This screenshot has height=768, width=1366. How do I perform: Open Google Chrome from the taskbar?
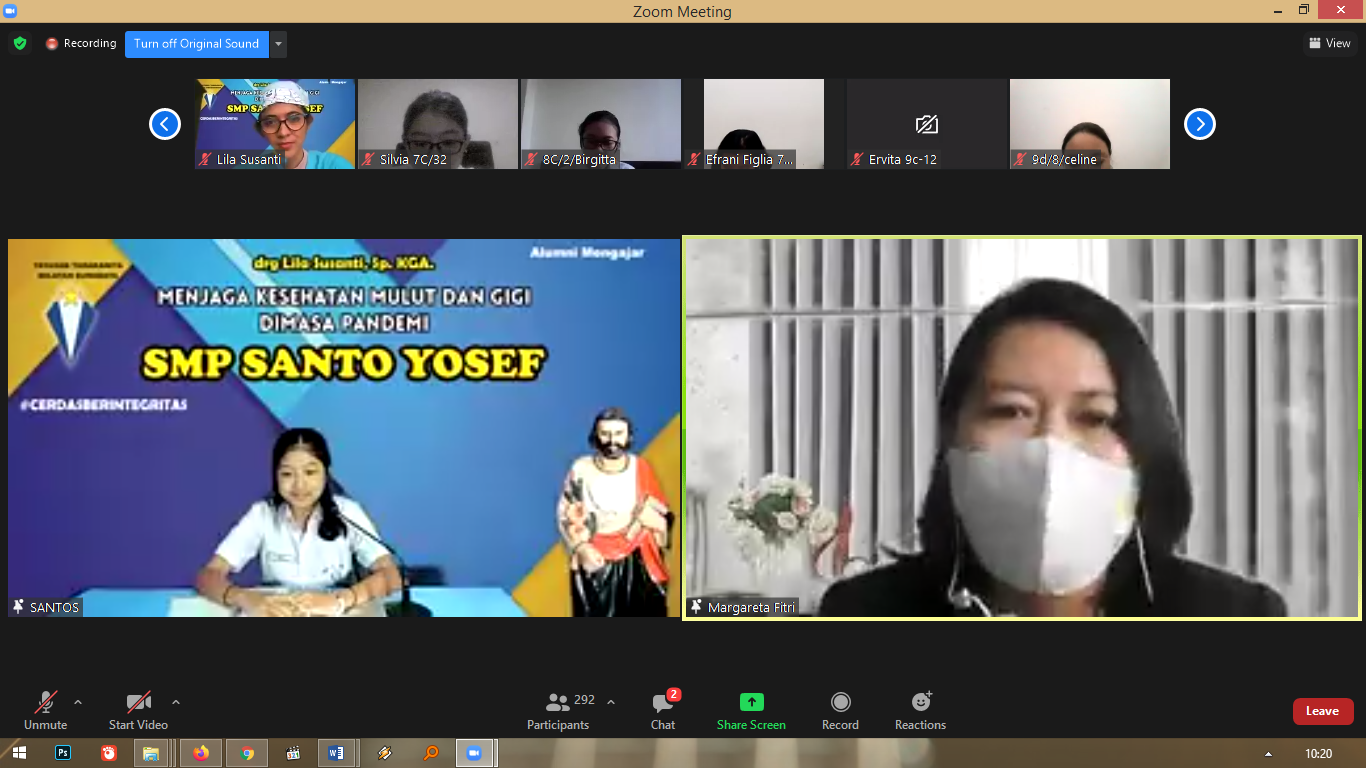pos(247,753)
